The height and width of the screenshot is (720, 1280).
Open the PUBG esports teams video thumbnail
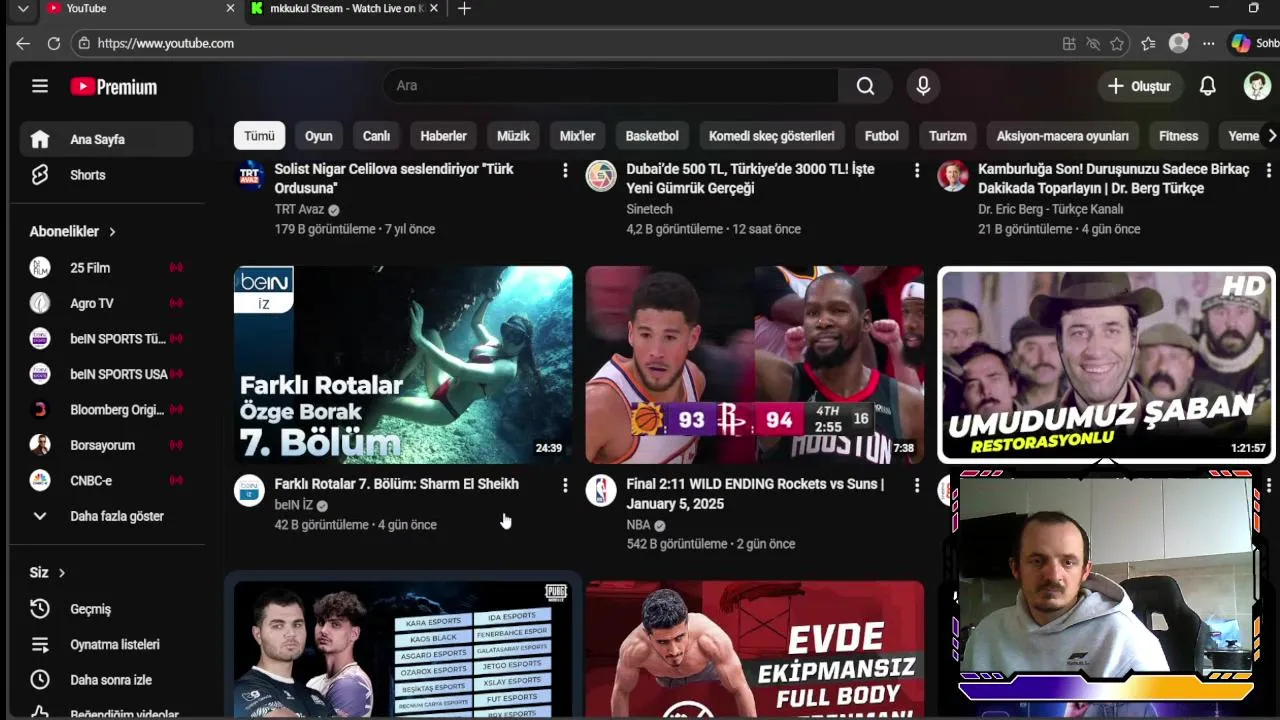click(403, 650)
